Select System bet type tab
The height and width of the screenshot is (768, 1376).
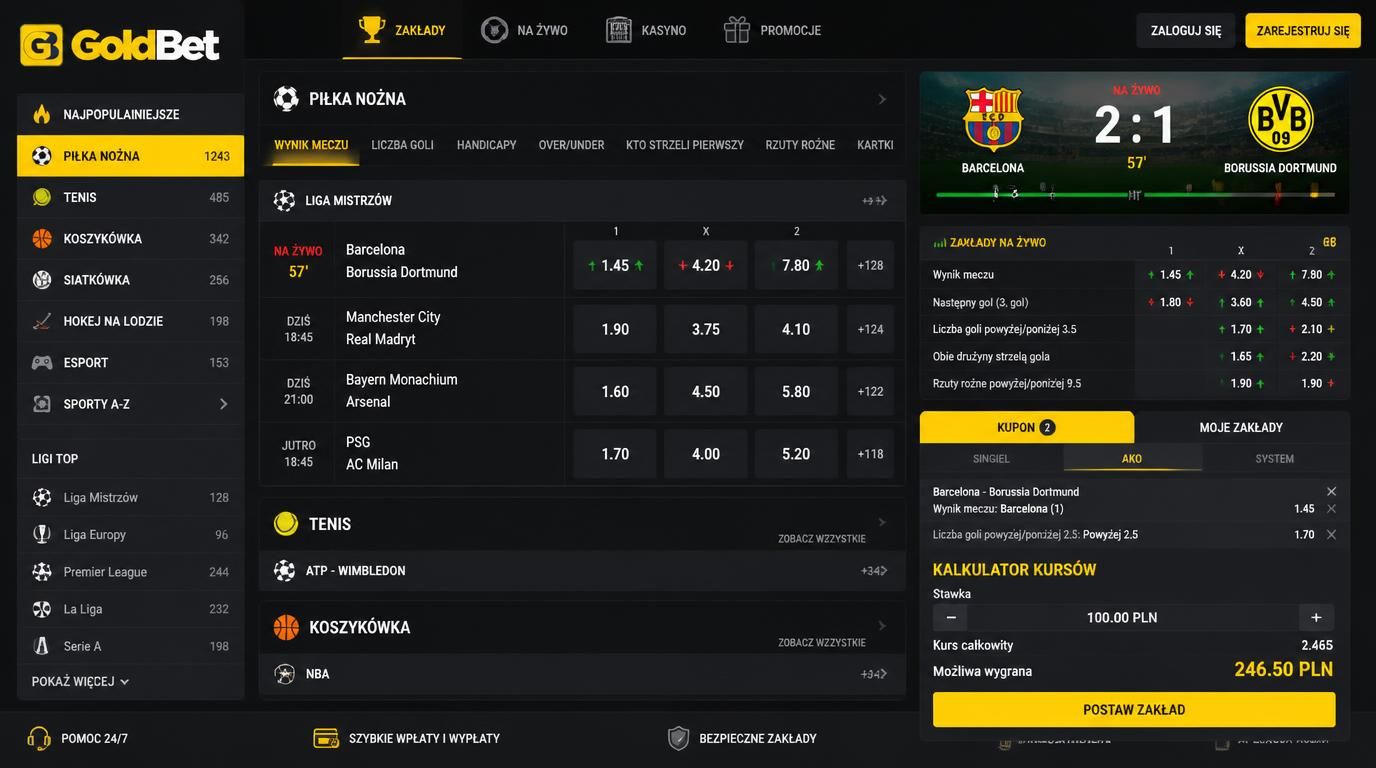tap(1275, 458)
